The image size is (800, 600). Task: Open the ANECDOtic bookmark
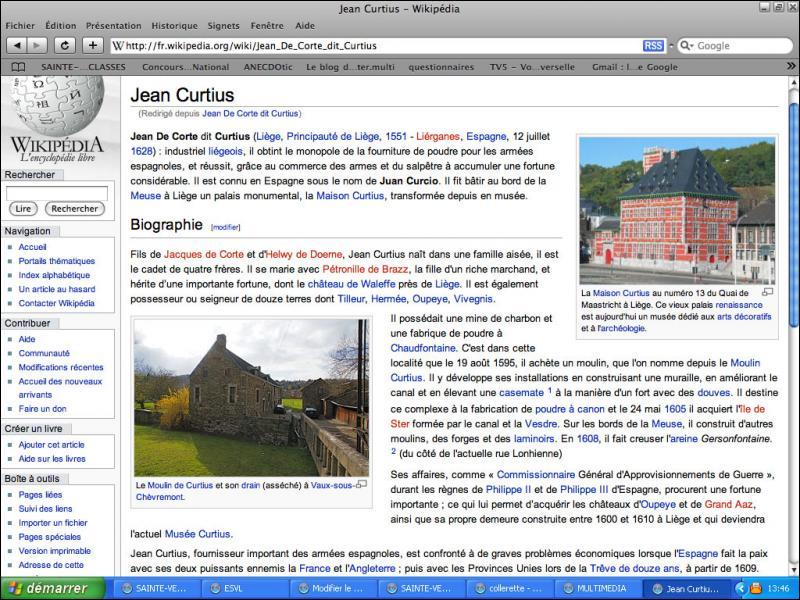(268, 67)
